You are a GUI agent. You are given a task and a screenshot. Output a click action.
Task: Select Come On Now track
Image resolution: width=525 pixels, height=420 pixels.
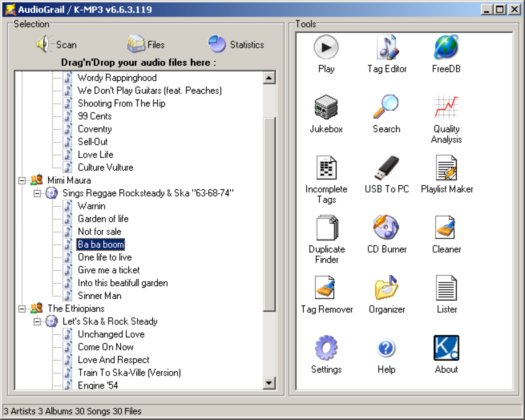point(105,347)
